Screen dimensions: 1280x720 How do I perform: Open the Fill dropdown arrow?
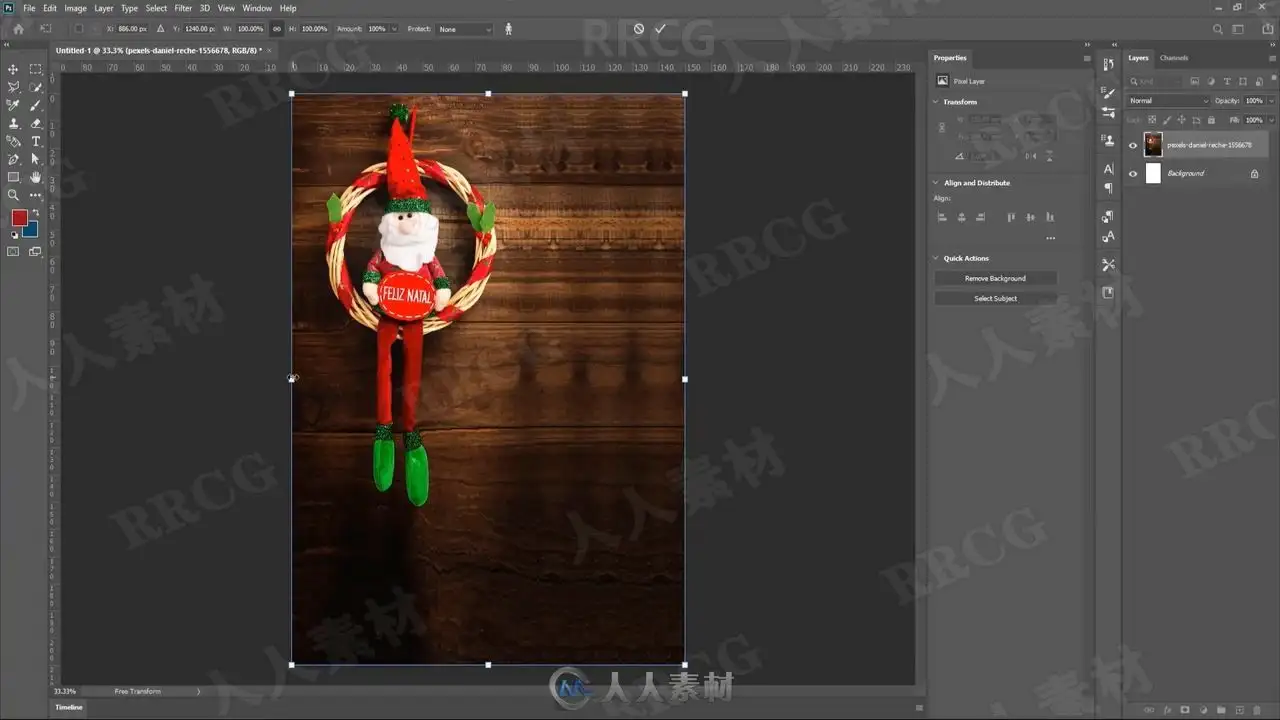1272,120
